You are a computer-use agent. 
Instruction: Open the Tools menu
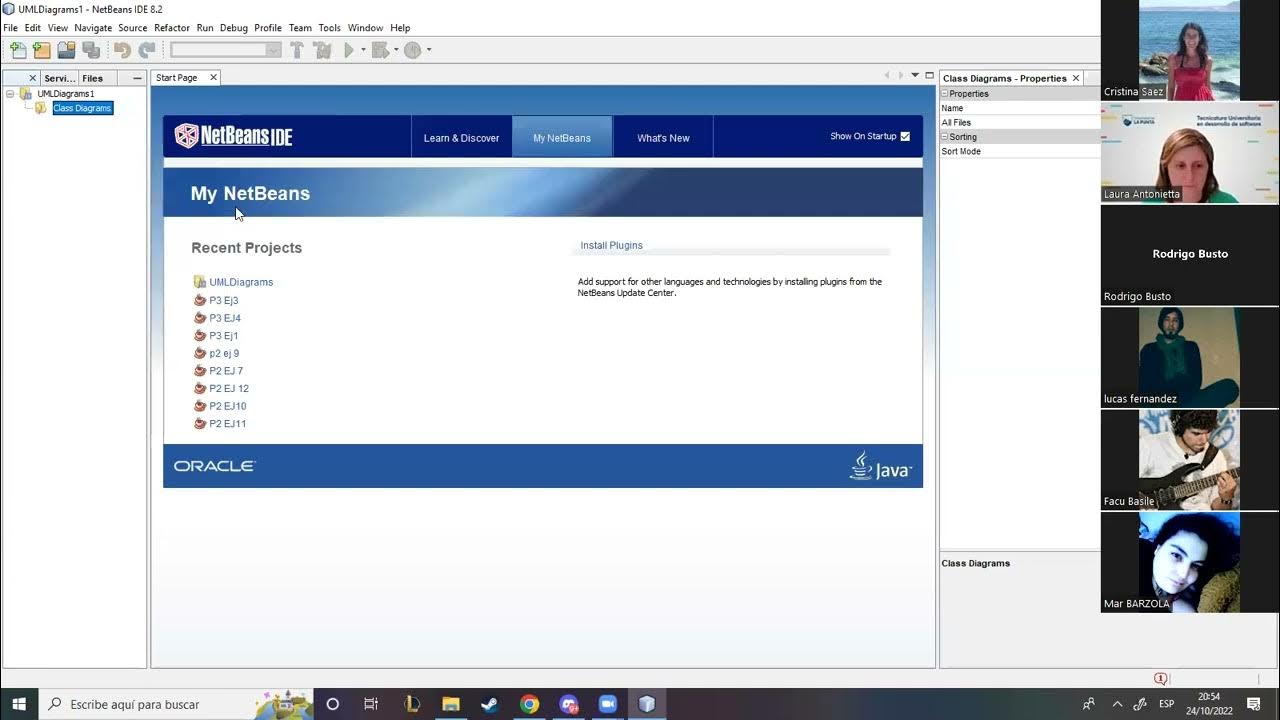(x=329, y=28)
